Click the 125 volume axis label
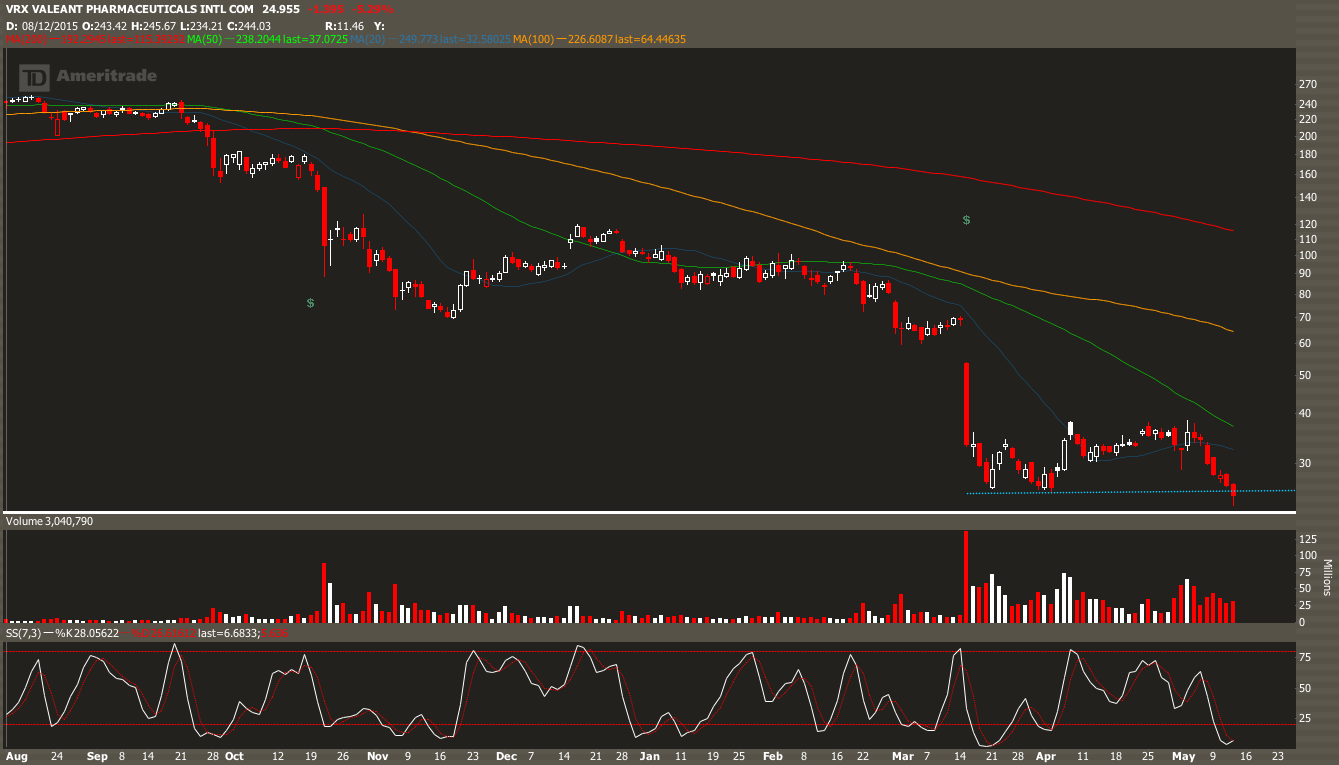The width and height of the screenshot is (1339, 765). (1307, 539)
